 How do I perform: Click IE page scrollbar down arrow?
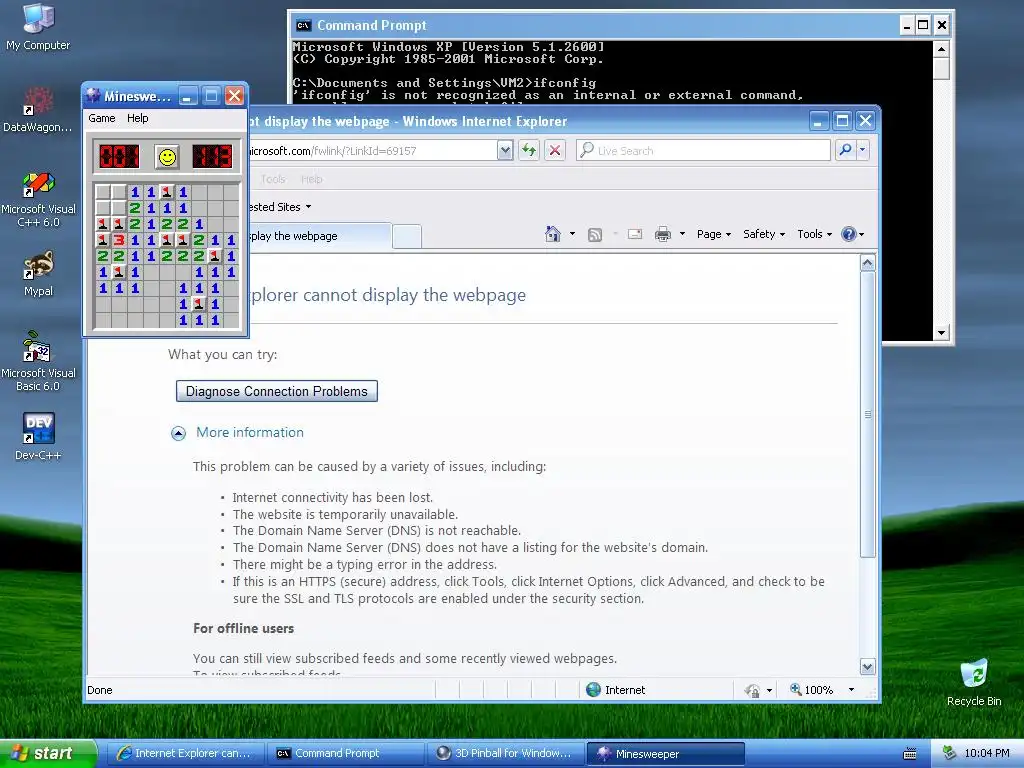[x=867, y=667]
